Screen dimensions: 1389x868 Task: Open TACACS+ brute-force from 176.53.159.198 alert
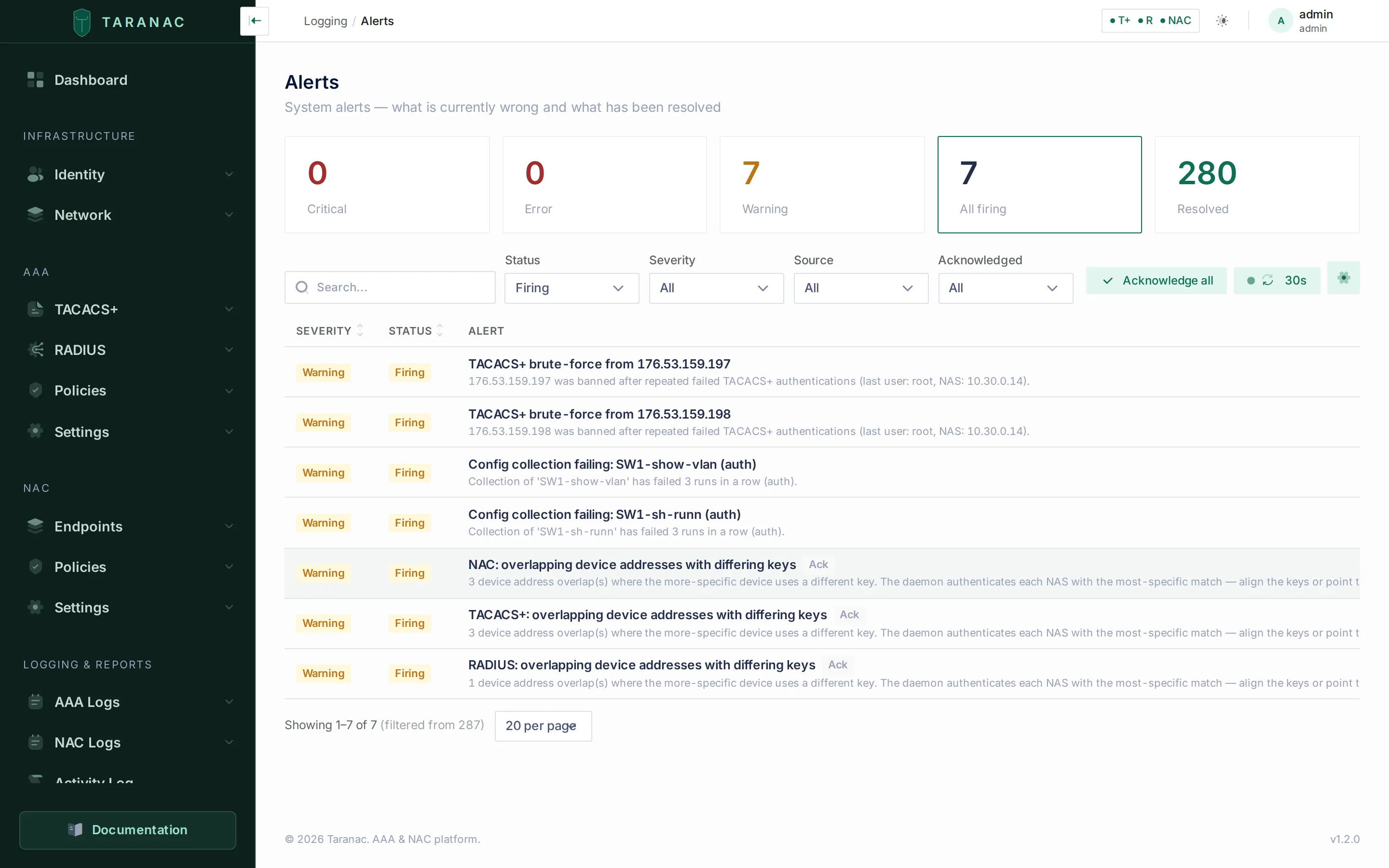pos(822,422)
